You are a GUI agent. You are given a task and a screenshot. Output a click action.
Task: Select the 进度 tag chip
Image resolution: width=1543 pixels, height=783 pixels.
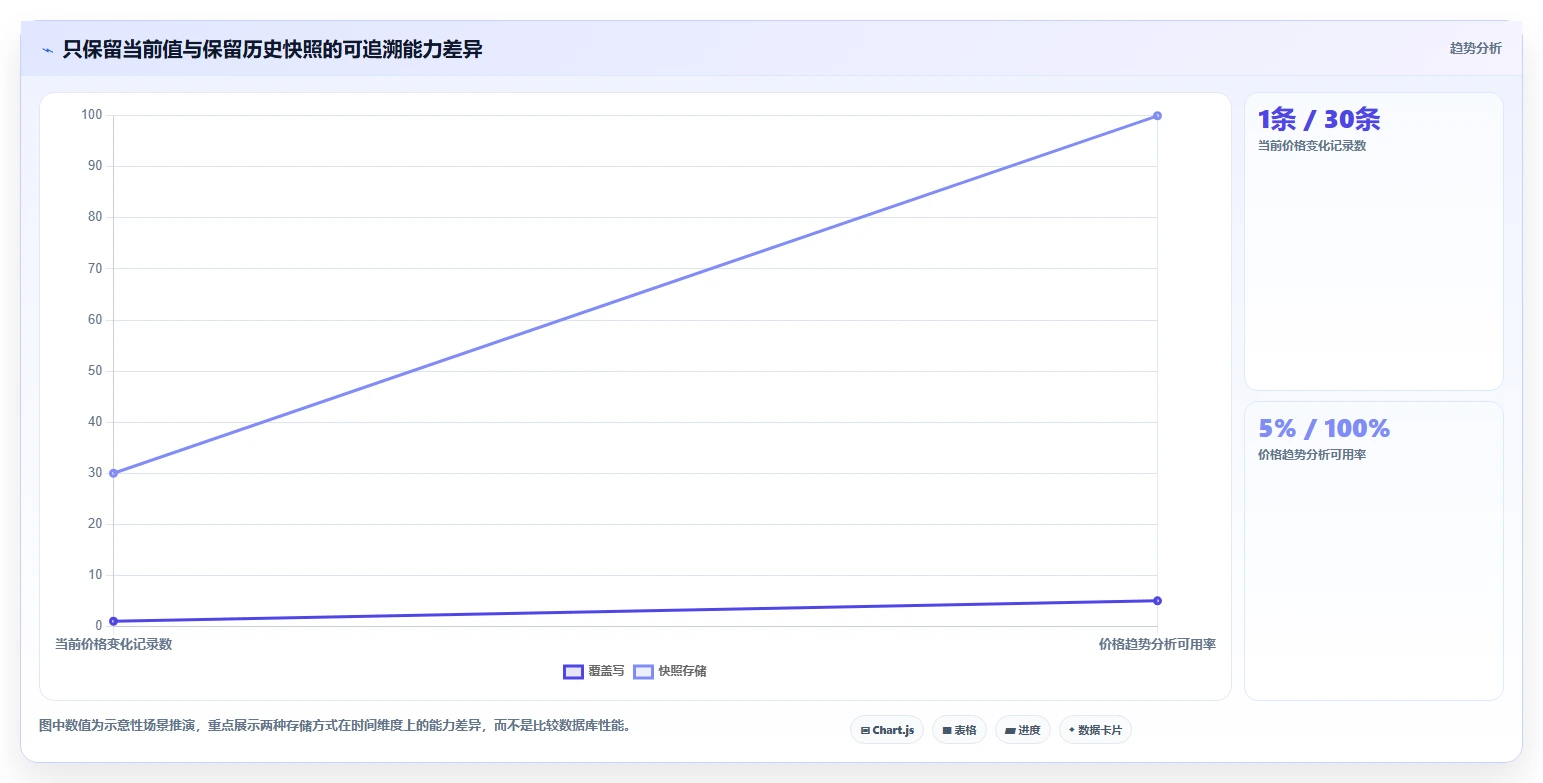(1023, 730)
